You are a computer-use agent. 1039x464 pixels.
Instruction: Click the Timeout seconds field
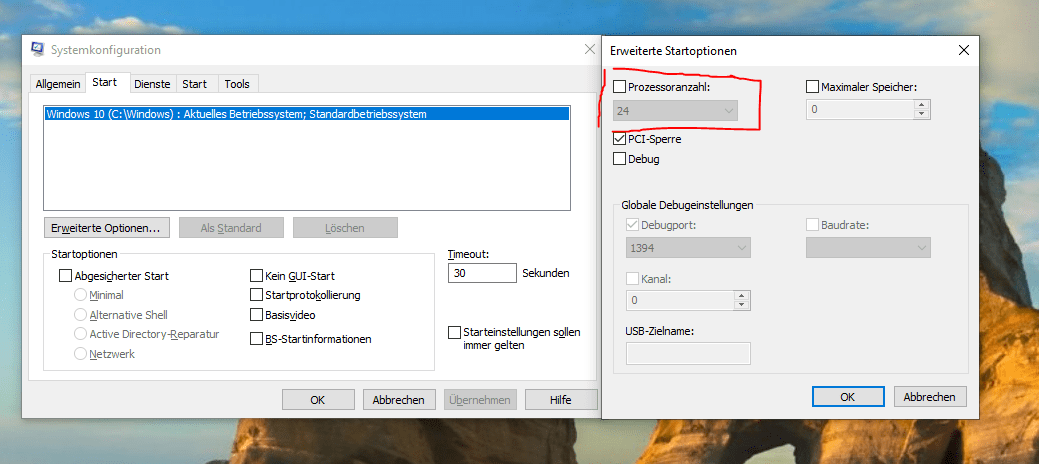(482, 273)
